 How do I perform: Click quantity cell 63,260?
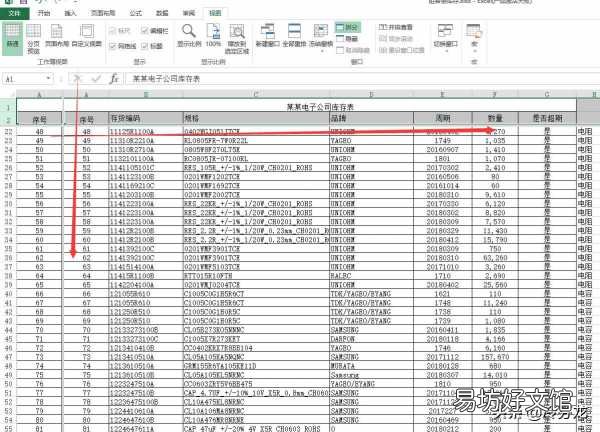click(x=495, y=258)
